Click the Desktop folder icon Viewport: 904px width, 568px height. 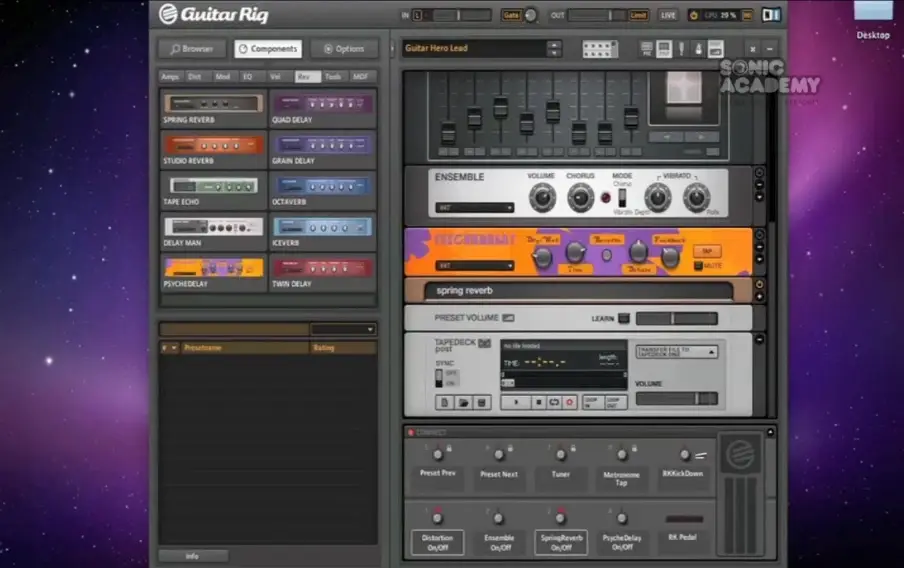coord(873,10)
